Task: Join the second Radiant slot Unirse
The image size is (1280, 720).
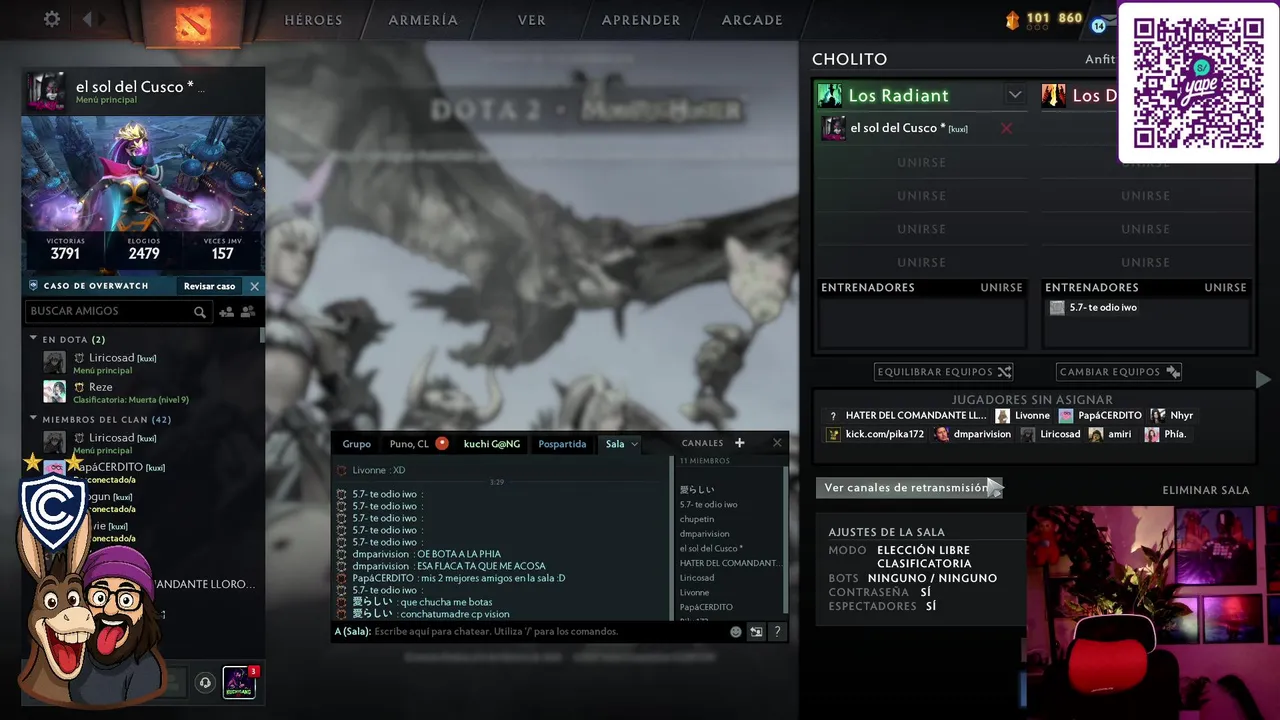Action: pos(921,162)
